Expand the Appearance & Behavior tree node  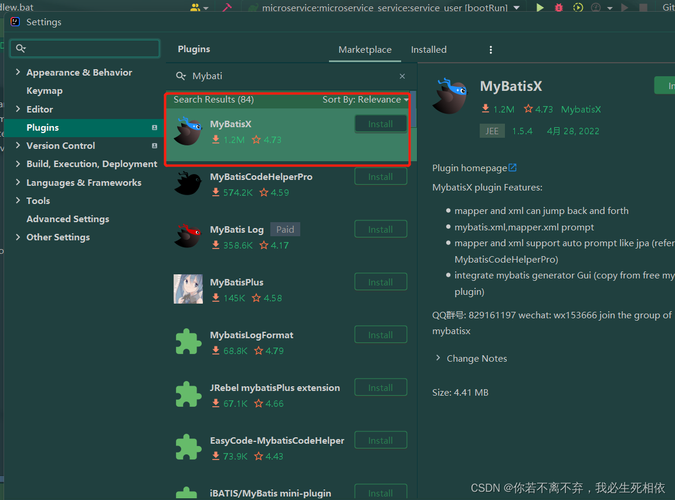18,72
